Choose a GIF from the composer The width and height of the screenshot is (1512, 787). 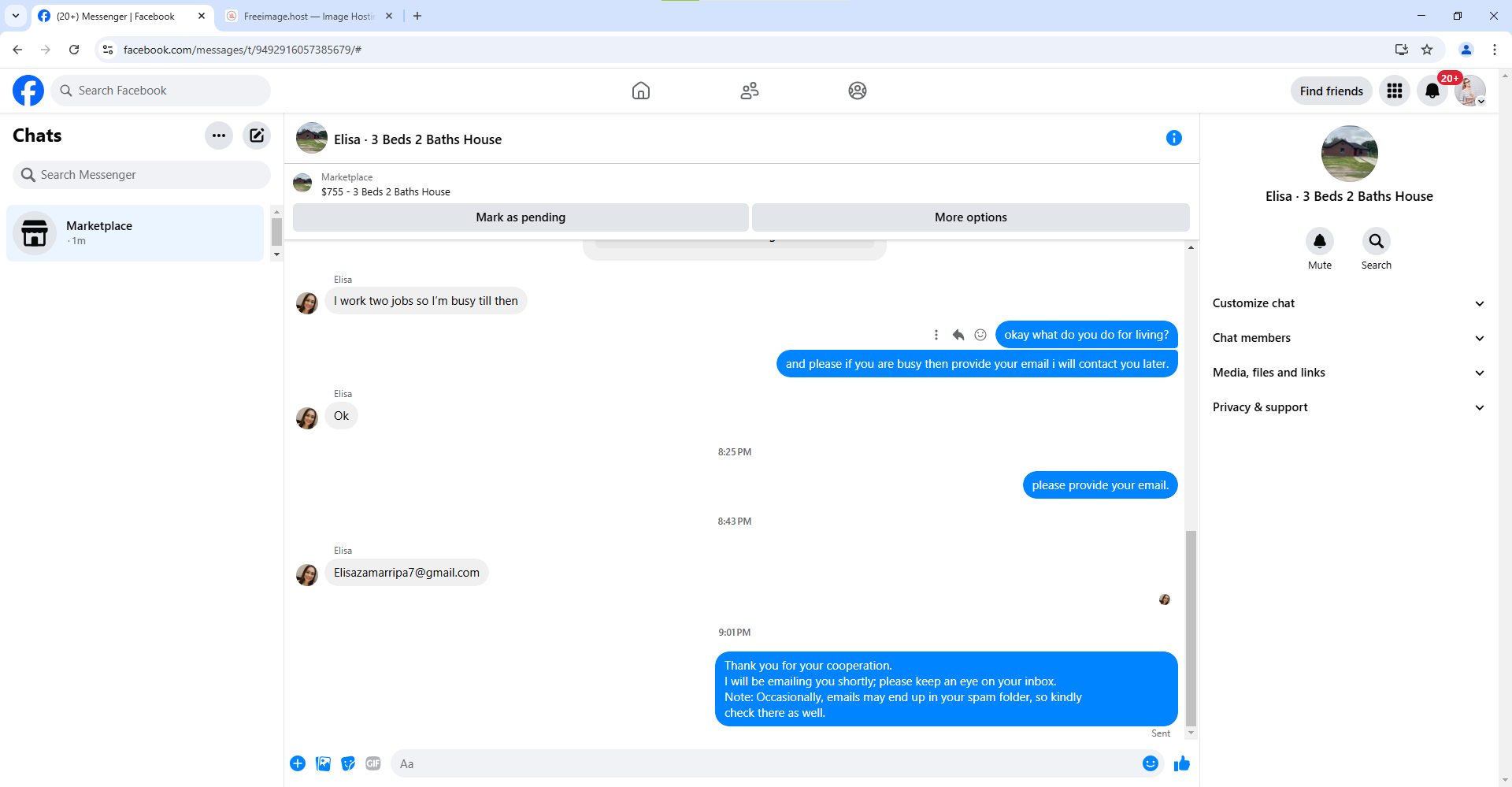(373, 763)
